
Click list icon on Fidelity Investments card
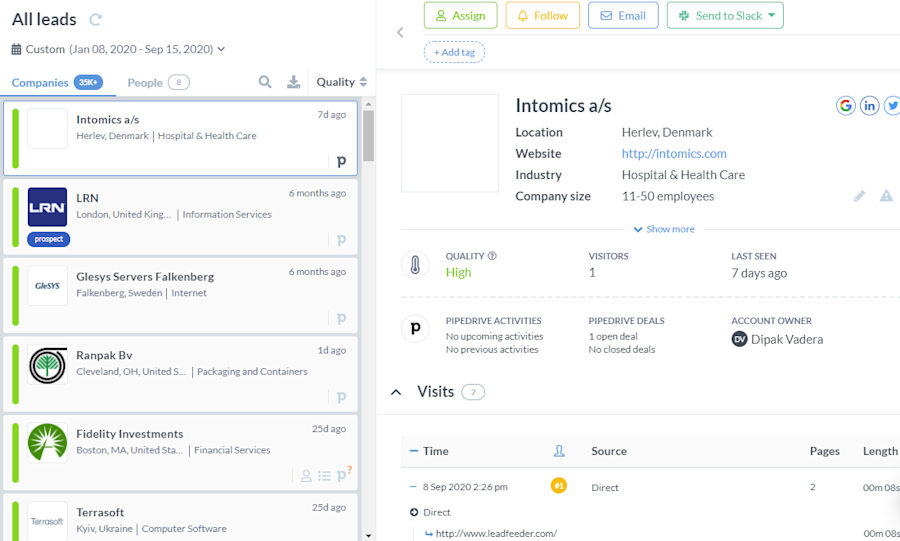coord(324,476)
